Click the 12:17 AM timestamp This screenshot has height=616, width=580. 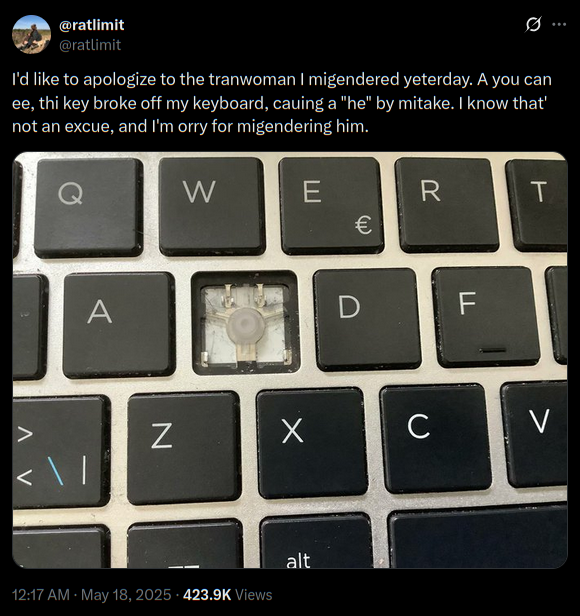click(41, 595)
